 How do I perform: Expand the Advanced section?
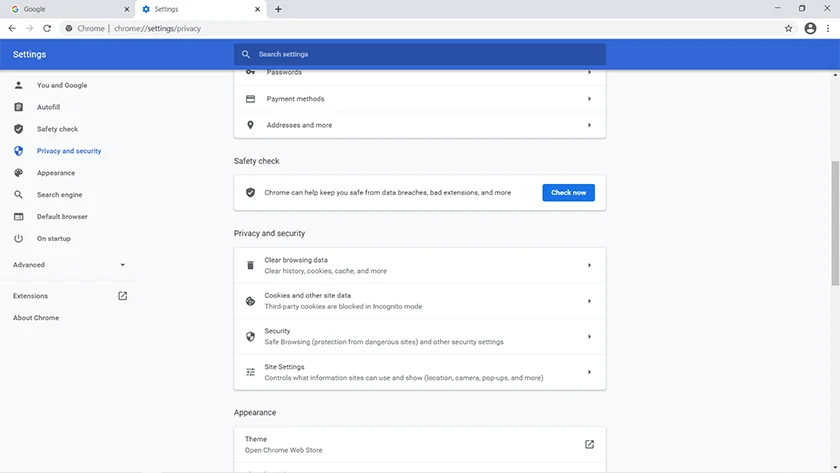click(69, 265)
